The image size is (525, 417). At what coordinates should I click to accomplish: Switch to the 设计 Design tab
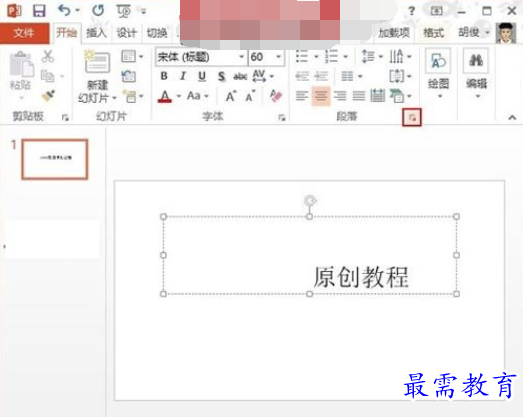click(127, 33)
